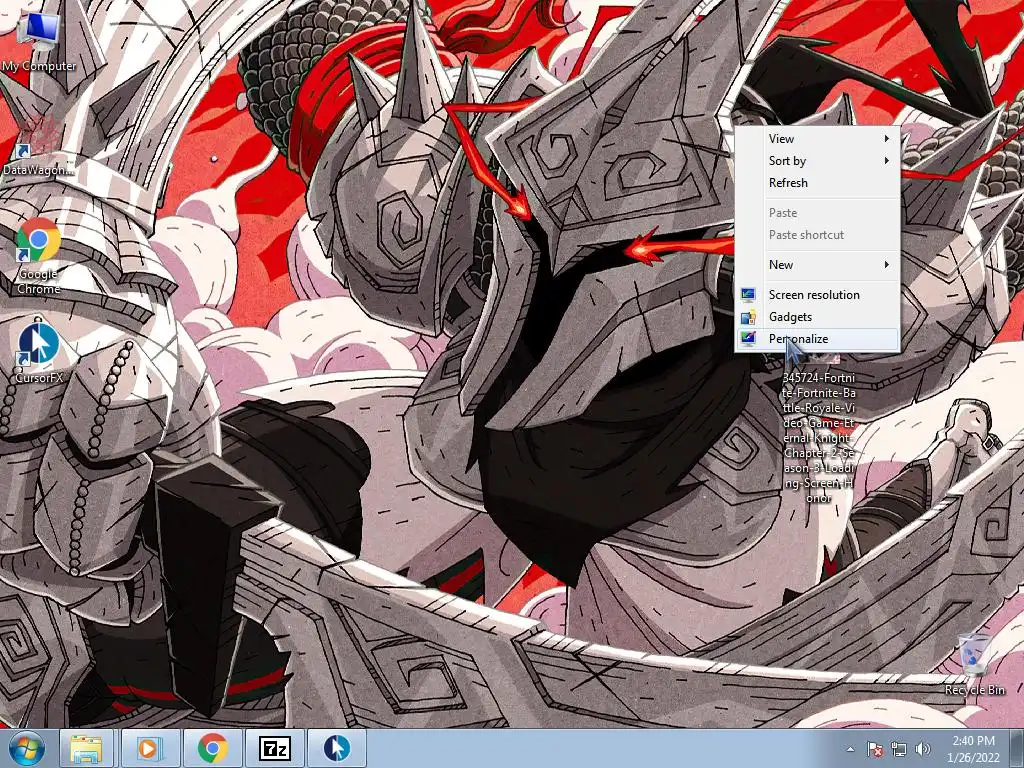Select the Recycle Bin desktop icon
Screen dimensions: 1024x768
[974, 662]
